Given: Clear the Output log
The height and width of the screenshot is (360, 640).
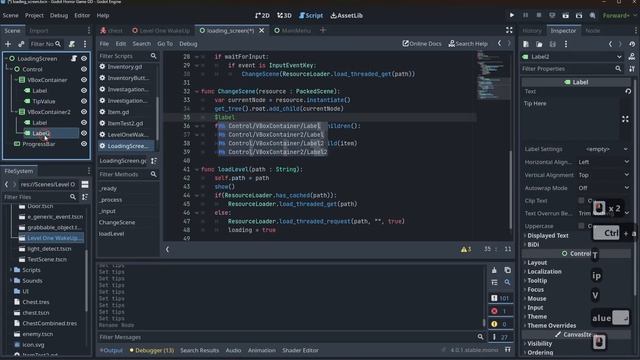Looking at the screenshot, I should point(494,270).
